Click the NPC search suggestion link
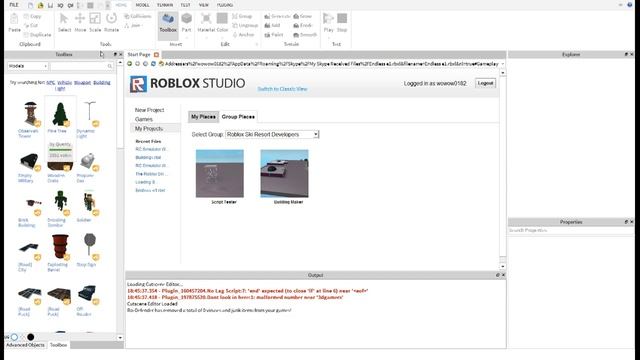 51,82
